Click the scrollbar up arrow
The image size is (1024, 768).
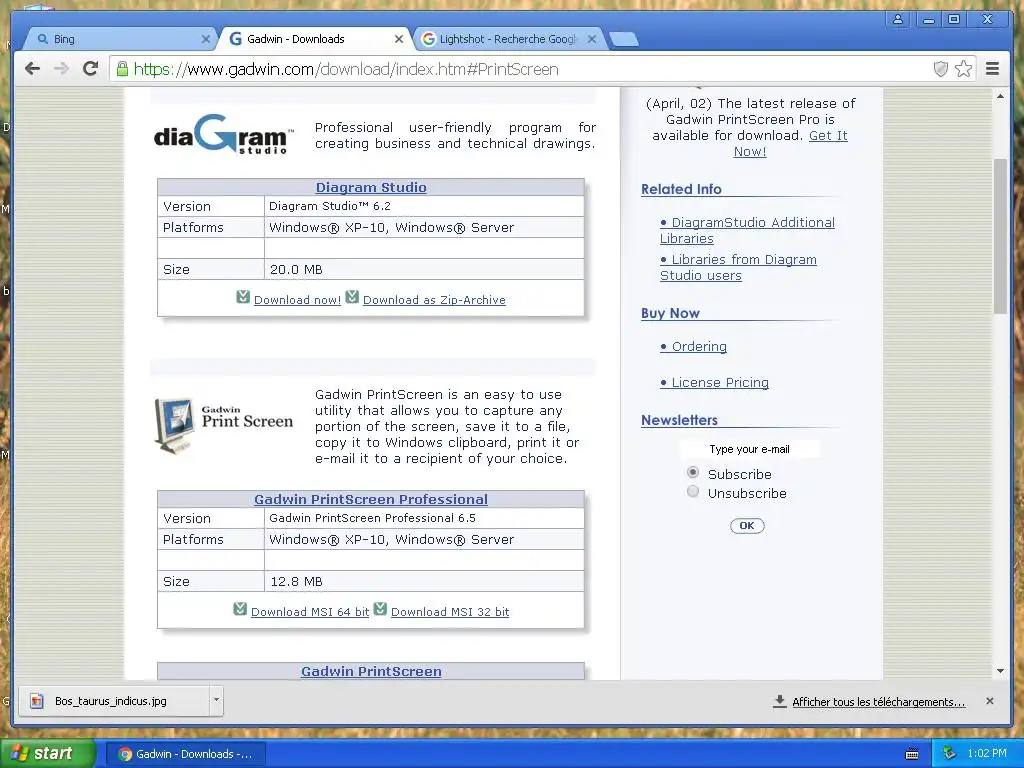(1000, 96)
